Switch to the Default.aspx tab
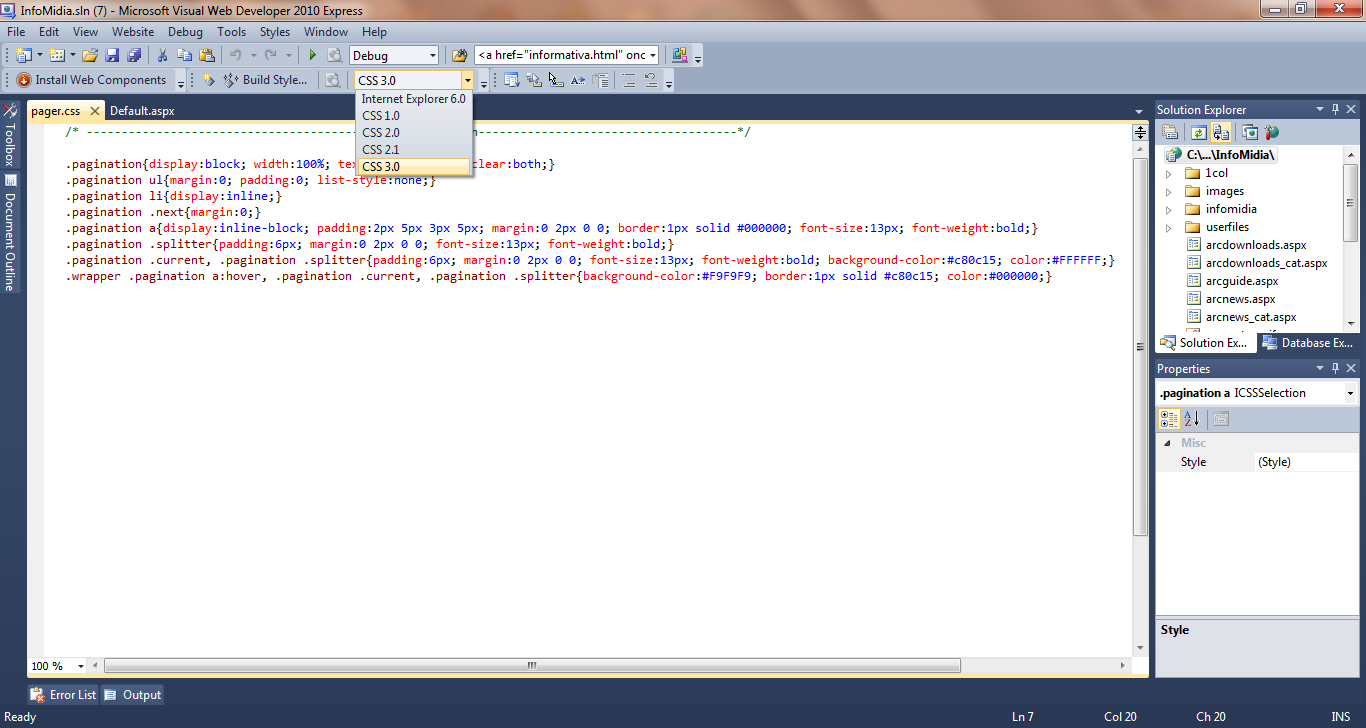 click(x=142, y=111)
